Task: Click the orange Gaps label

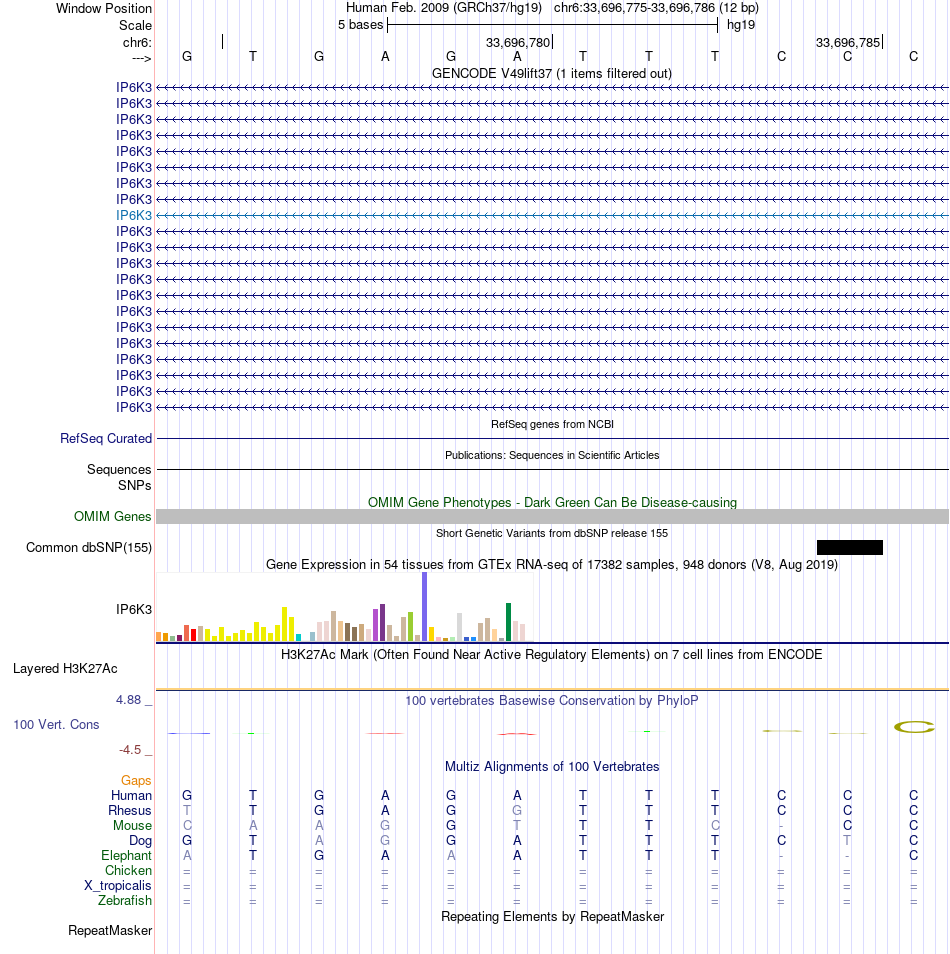Action: [136, 781]
